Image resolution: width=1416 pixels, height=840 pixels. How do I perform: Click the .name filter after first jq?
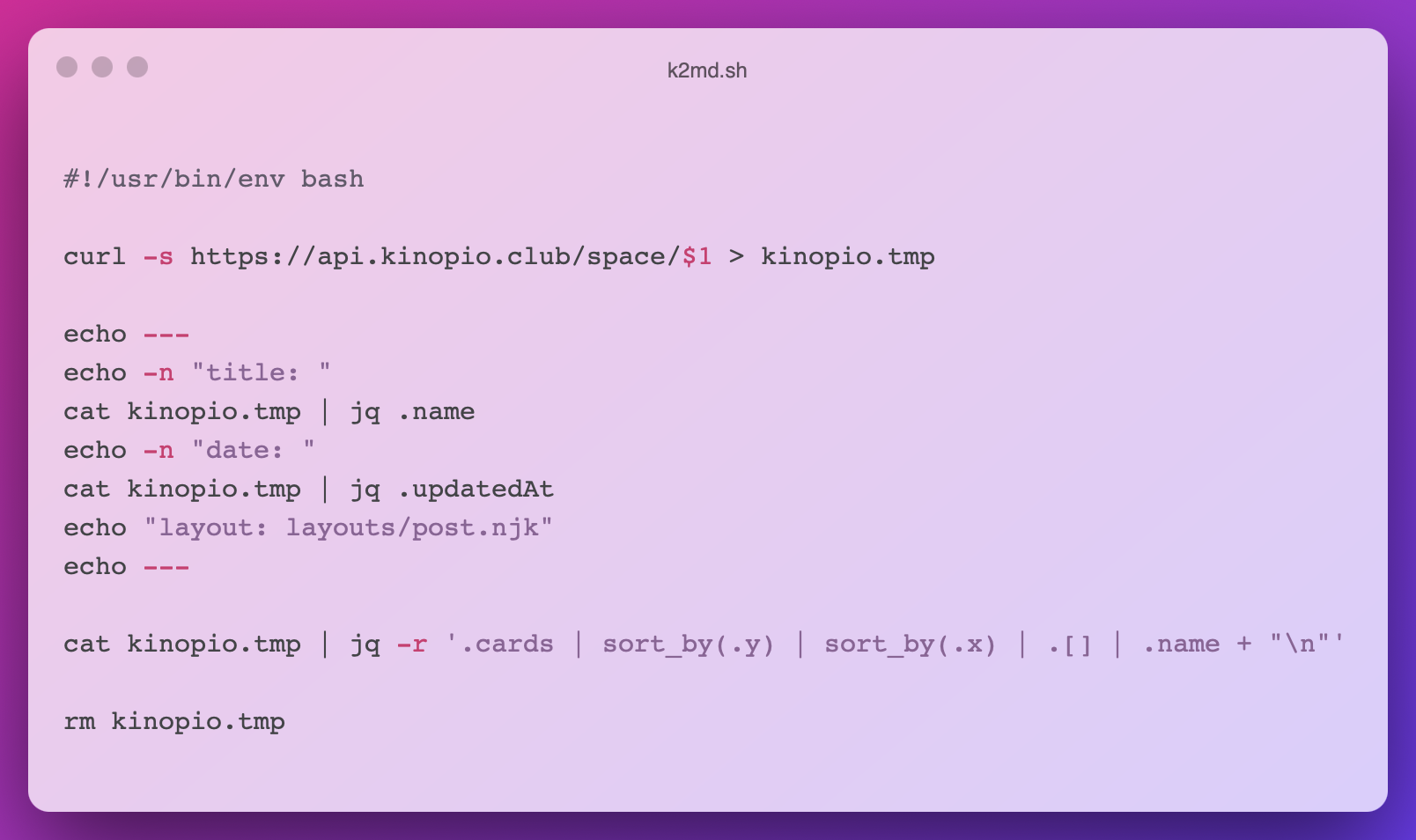(x=436, y=411)
